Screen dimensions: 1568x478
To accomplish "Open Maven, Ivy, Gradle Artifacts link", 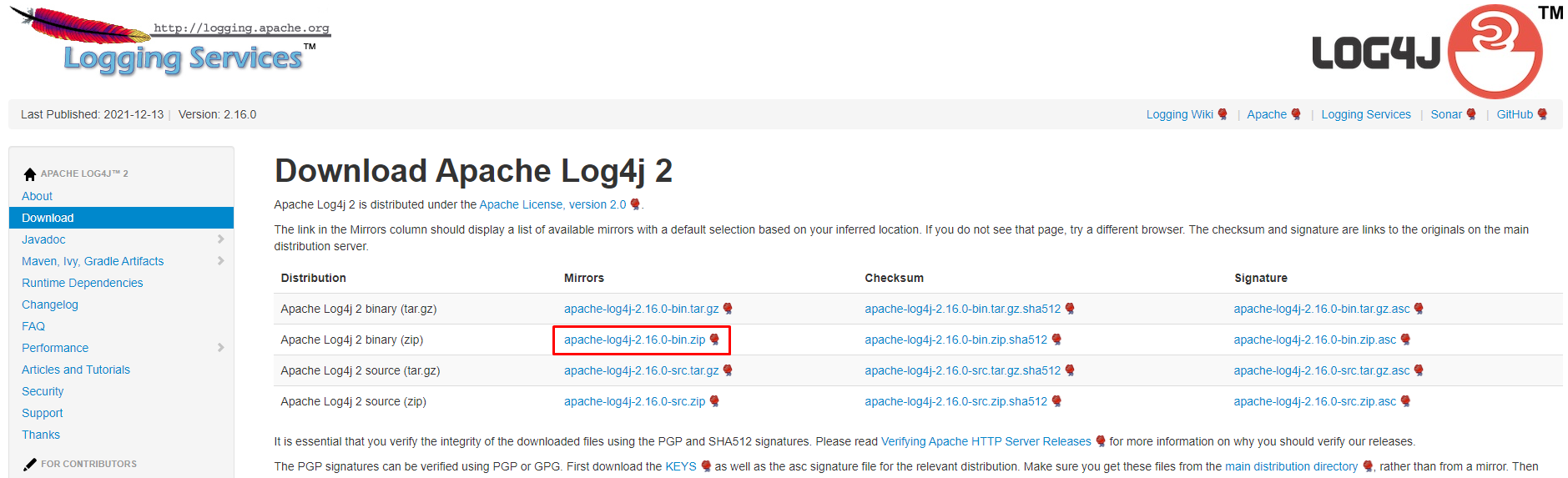I will point(93,261).
